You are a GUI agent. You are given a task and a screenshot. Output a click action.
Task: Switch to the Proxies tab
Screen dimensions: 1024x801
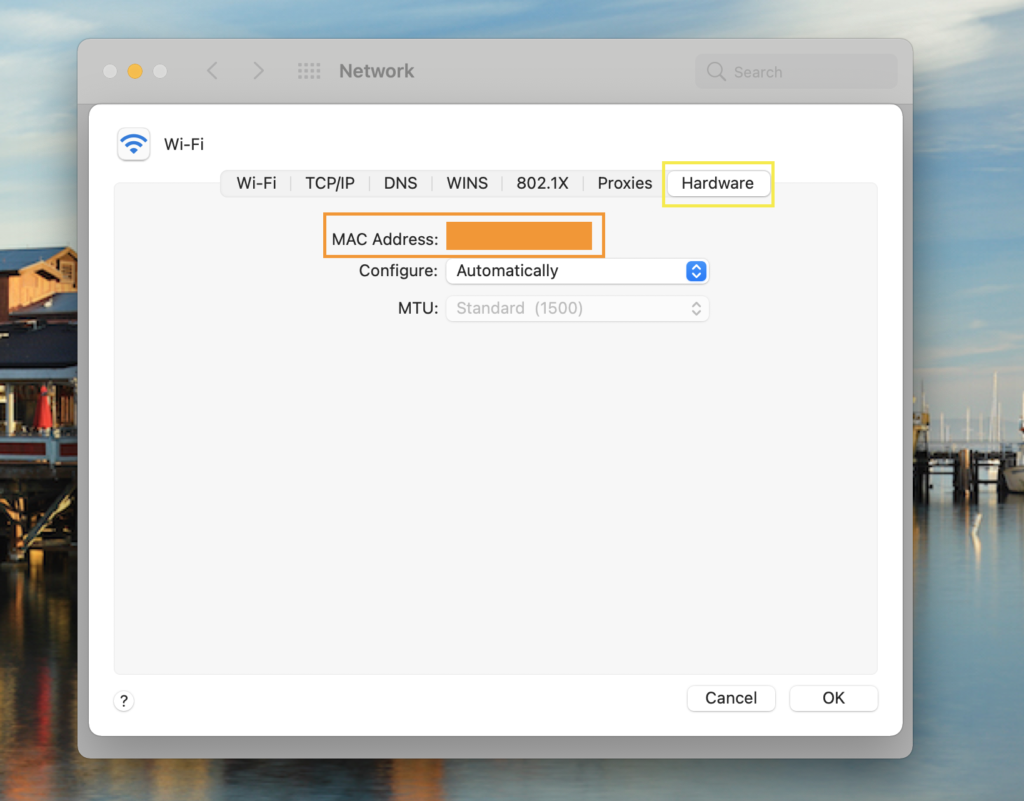click(x=624, y=183)
